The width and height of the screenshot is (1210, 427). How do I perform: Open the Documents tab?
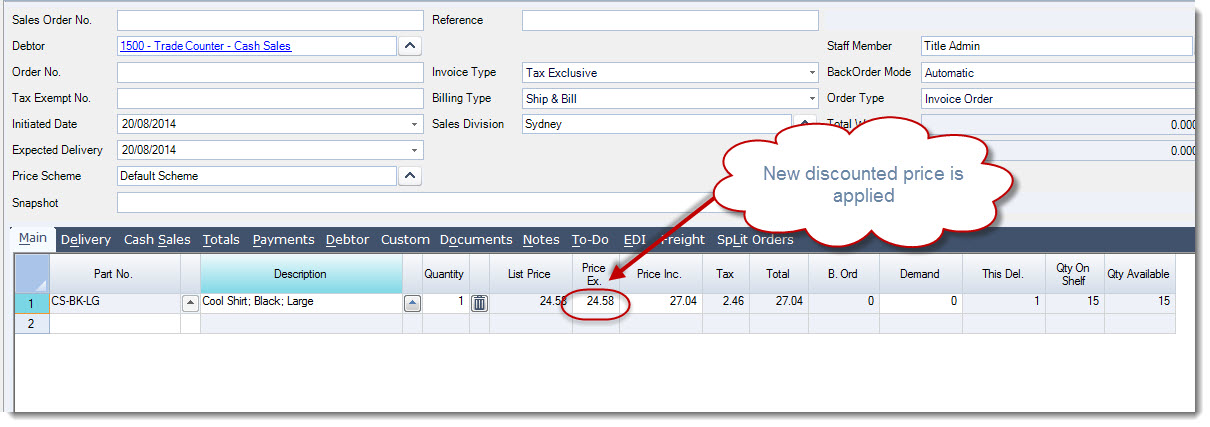point(476,240)
